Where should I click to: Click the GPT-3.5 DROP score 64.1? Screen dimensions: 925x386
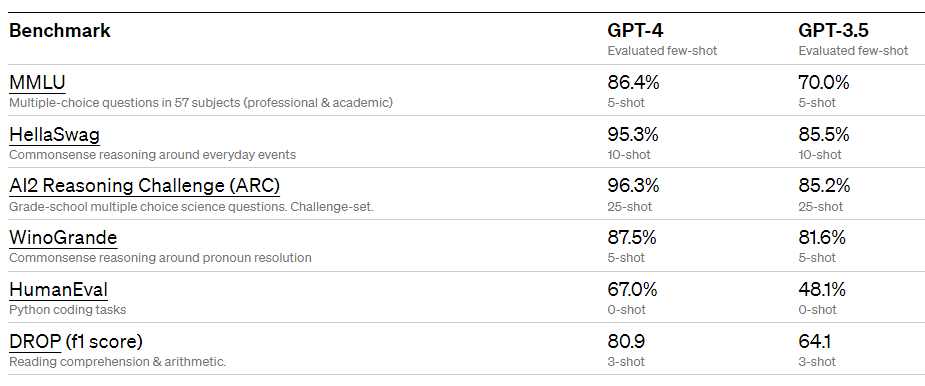click(815, 341)
